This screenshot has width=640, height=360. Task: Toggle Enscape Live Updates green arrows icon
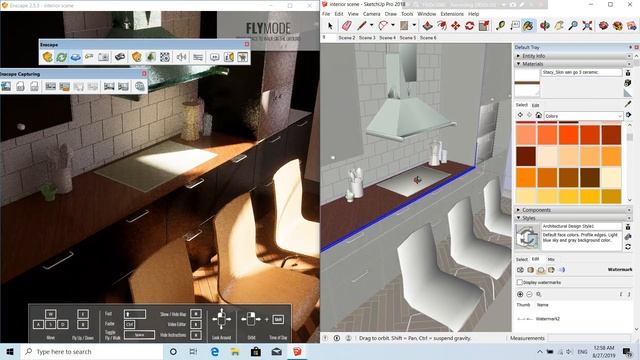61,57
